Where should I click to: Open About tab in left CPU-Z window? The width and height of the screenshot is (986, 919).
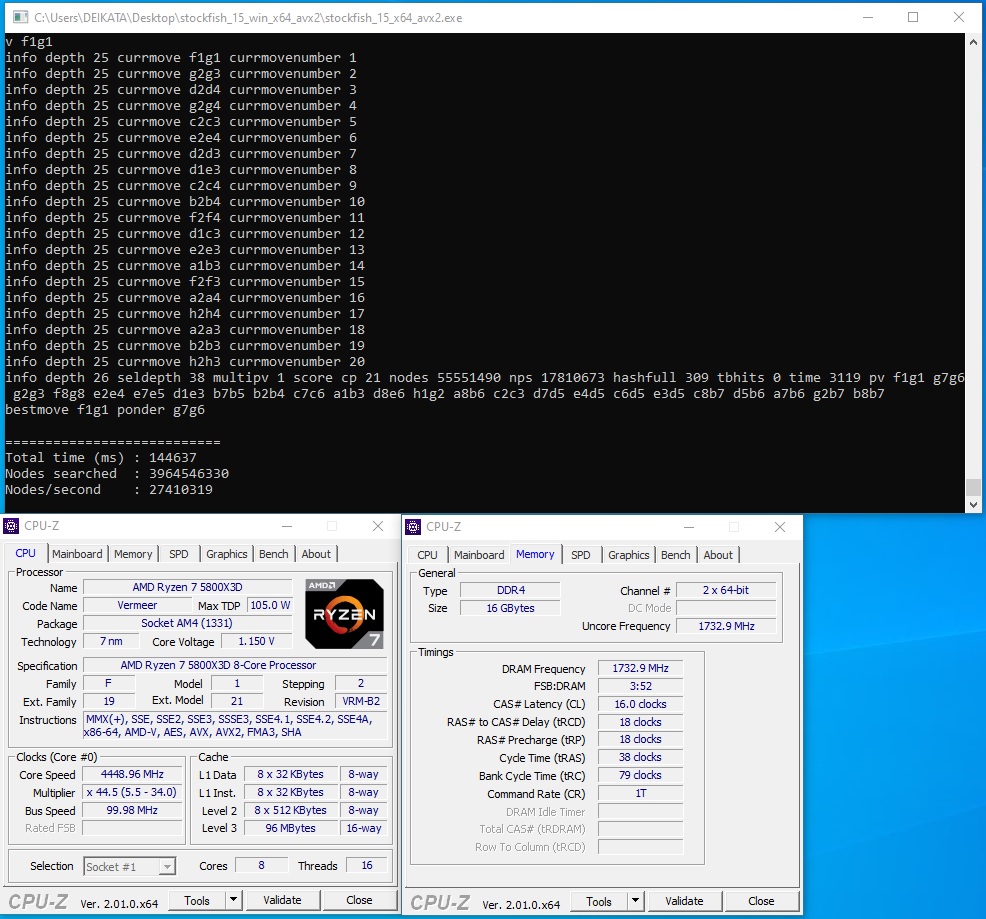click(316, 554)
